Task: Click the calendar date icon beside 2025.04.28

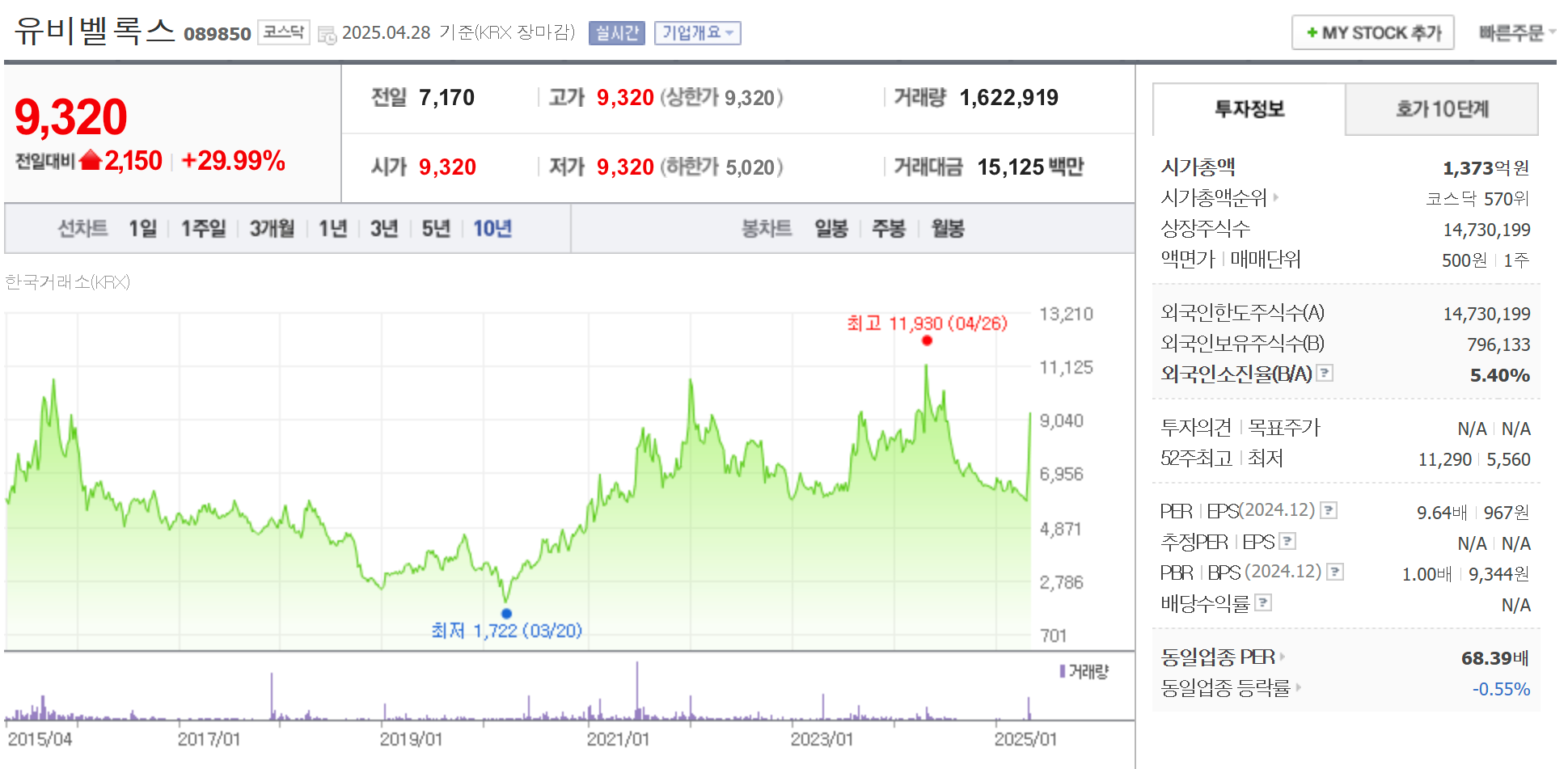Action: [327, 35]
